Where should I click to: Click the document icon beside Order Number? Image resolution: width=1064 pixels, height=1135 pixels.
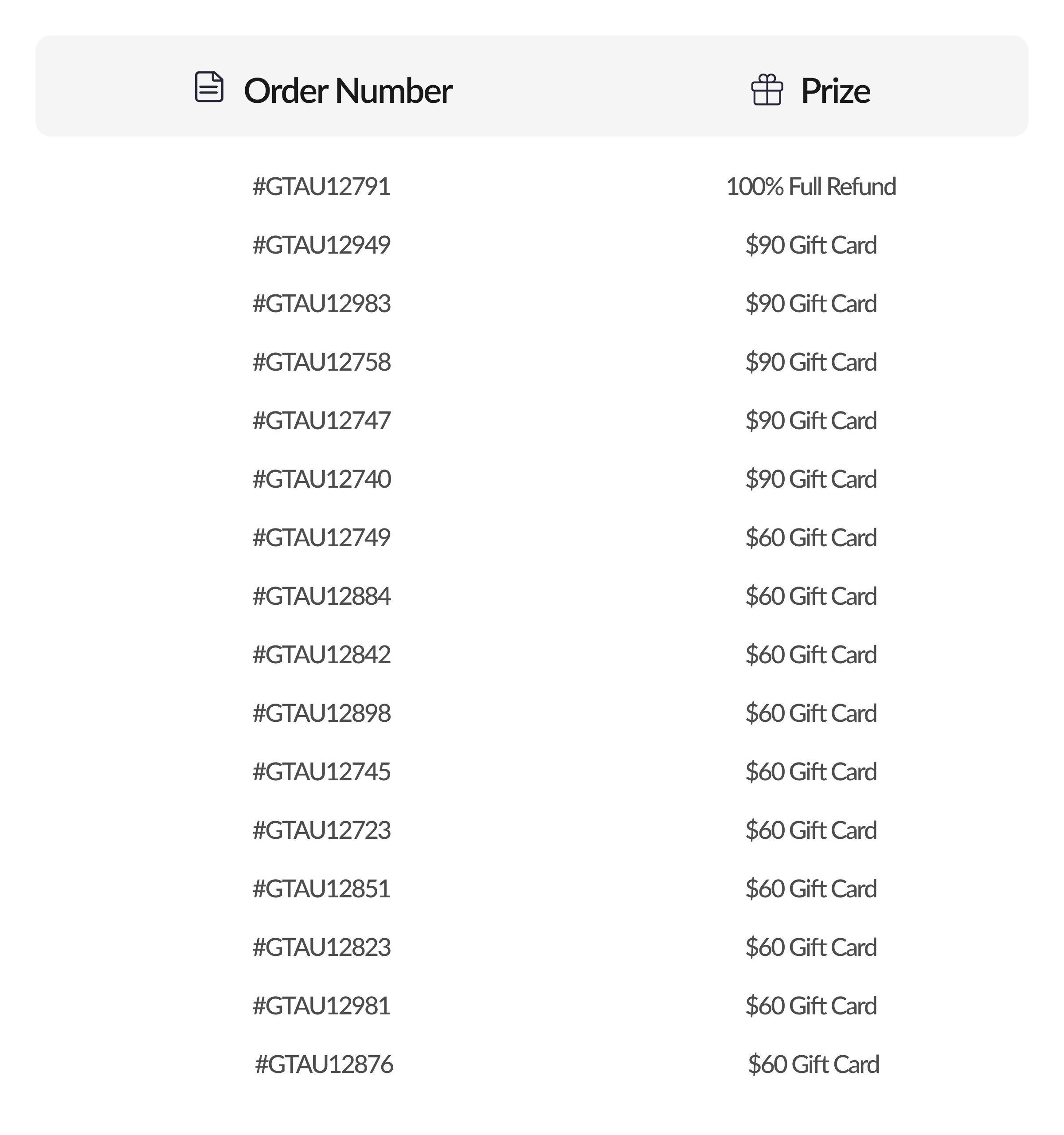pos(209,87)
